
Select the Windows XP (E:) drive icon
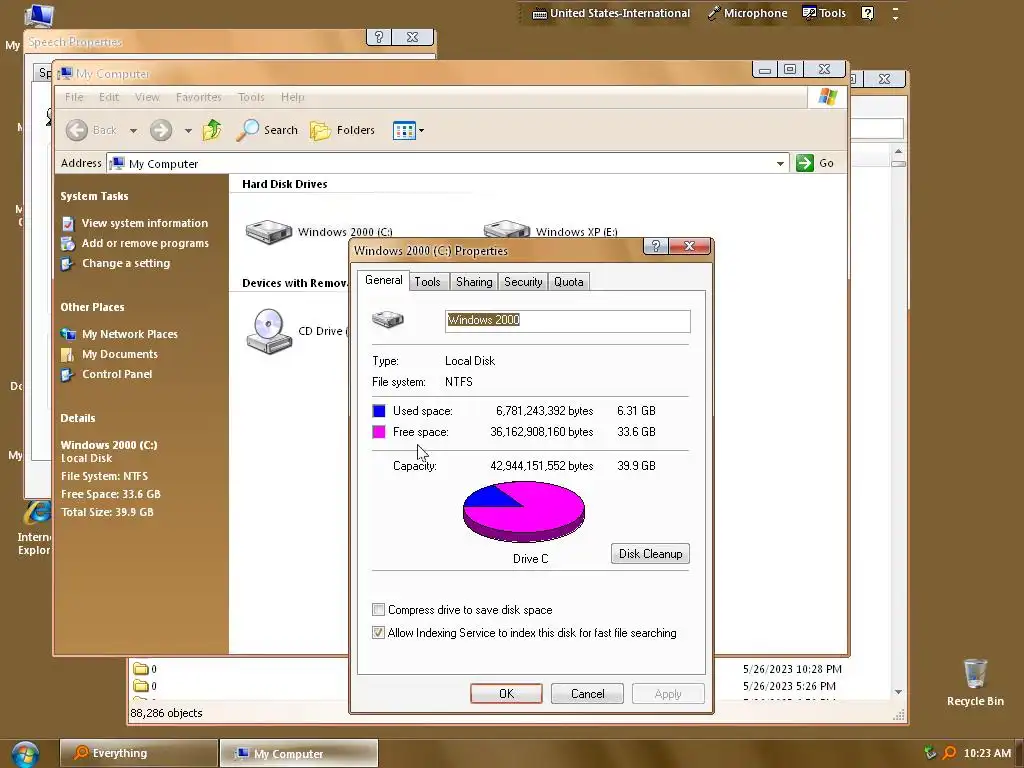tap(506, 229)
